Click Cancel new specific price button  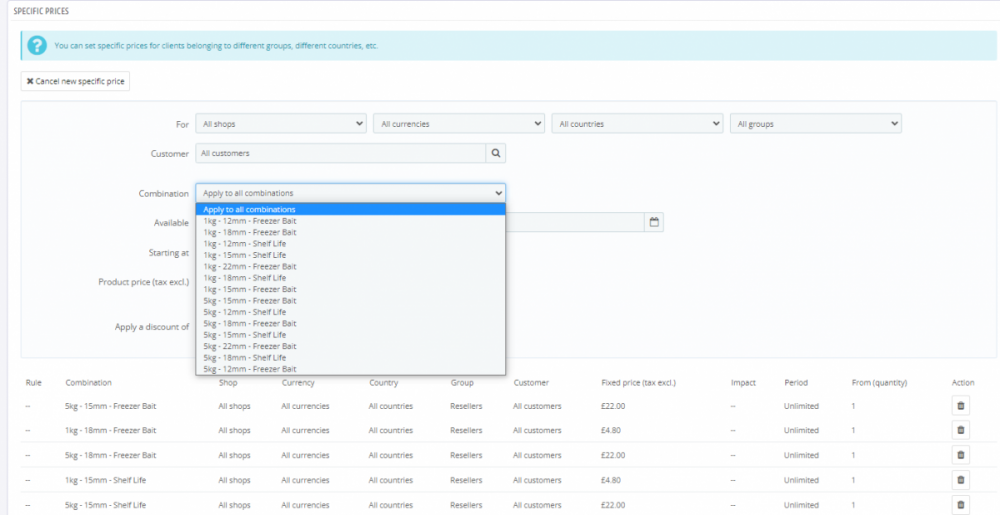coord(75,81)
